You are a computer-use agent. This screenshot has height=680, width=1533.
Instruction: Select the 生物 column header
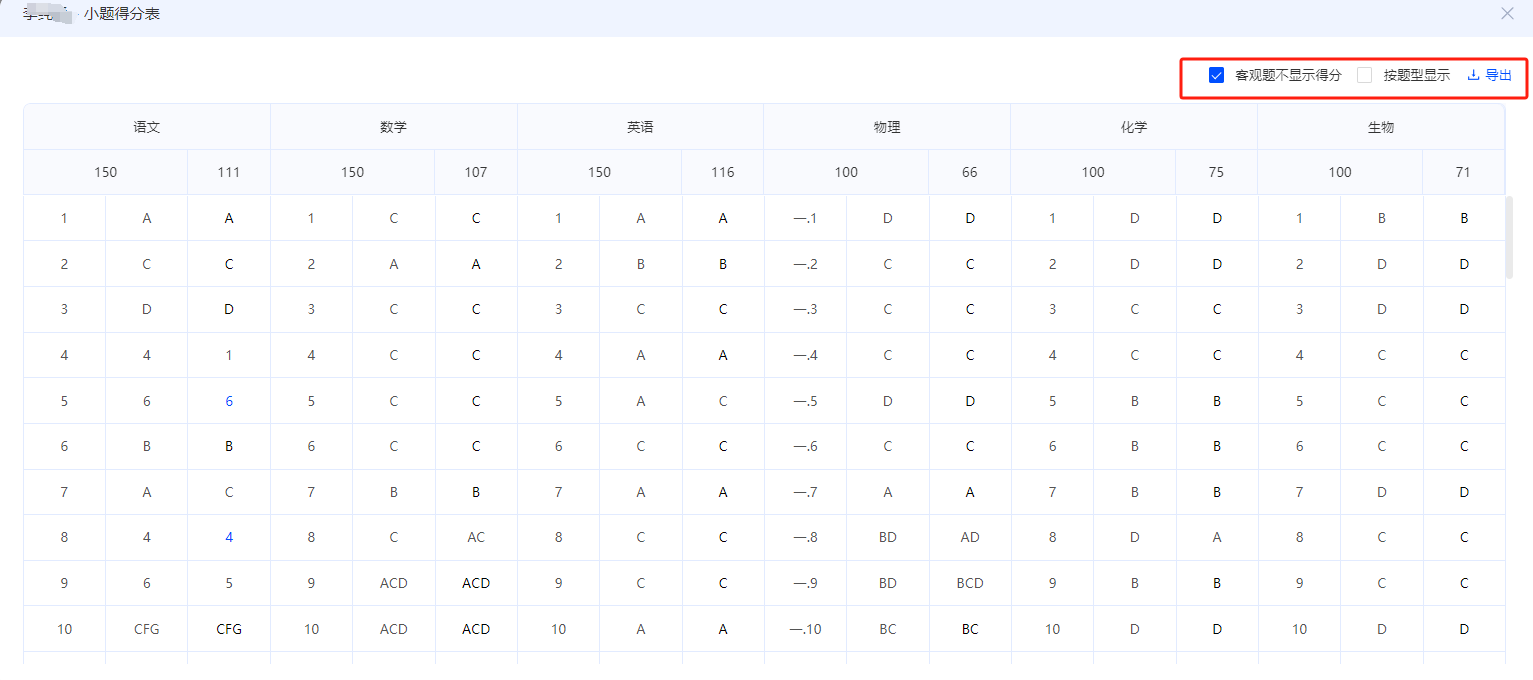1381,127
